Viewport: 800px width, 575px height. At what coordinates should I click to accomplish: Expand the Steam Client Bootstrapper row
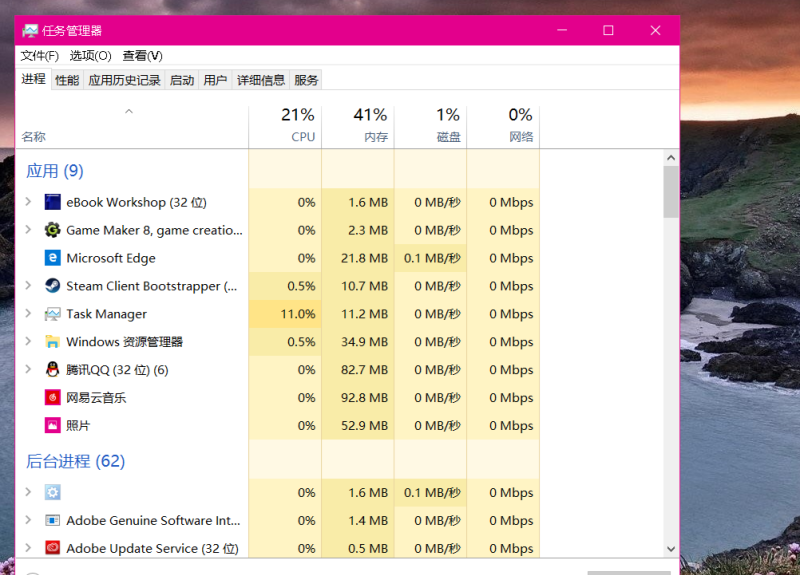[29, 286]
